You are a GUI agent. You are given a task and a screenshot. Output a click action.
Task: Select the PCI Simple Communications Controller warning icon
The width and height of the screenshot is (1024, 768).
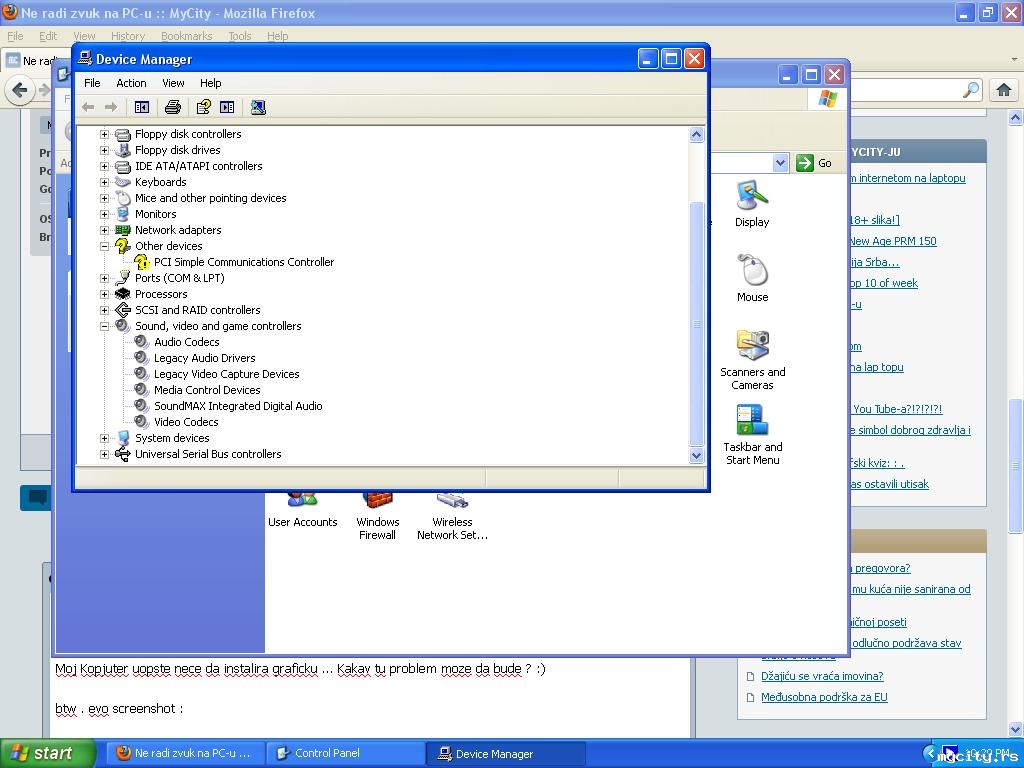[142, 262]
